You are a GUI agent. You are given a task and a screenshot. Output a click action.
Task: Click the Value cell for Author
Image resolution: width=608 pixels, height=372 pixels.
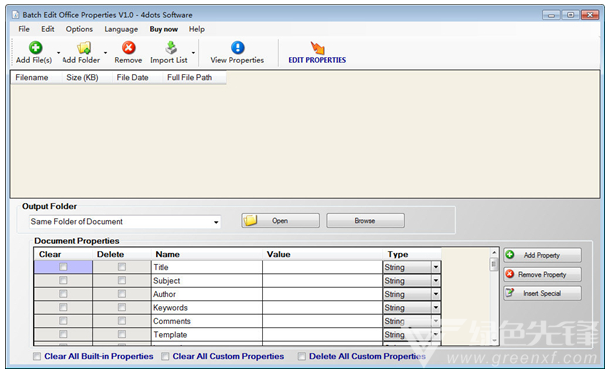click(322, 294)
